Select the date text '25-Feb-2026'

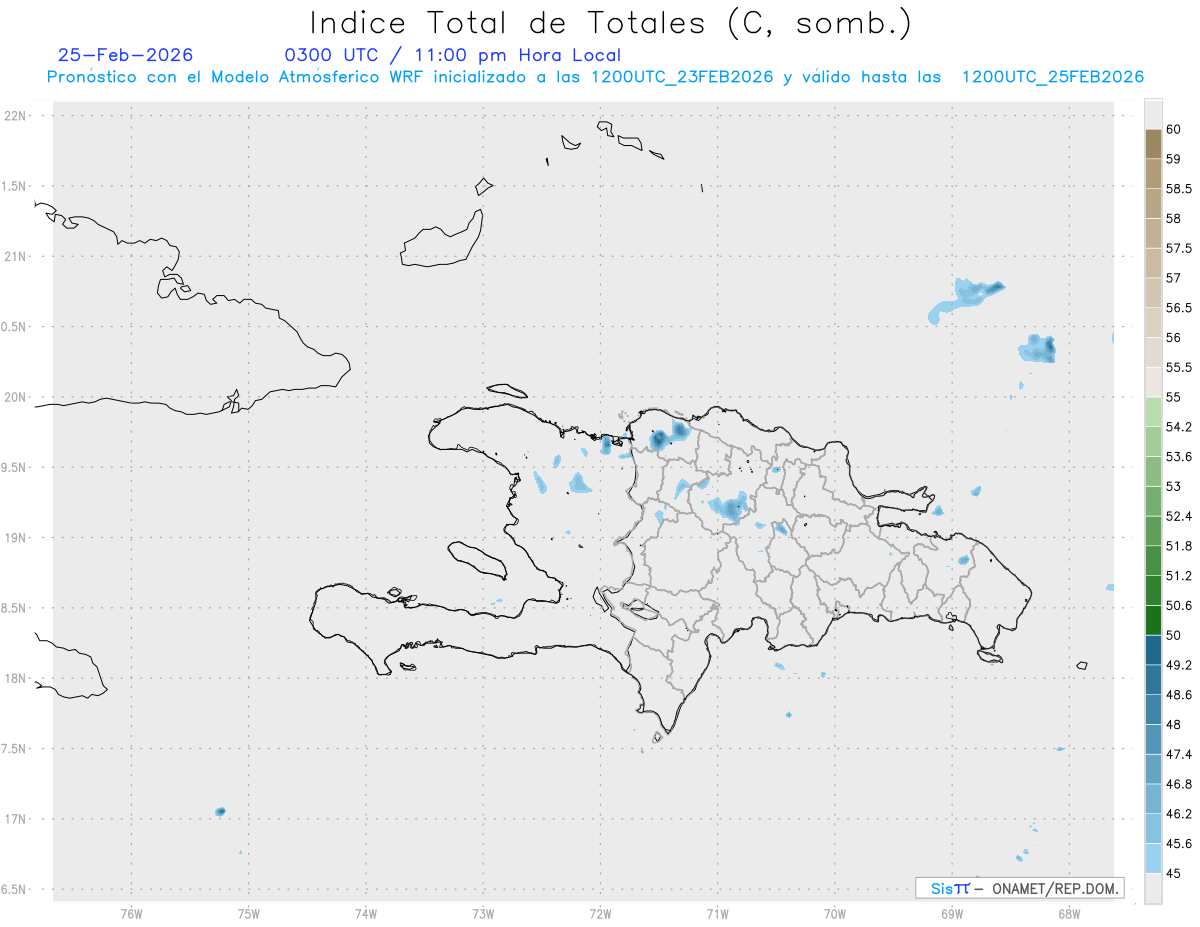click(125, 55)
